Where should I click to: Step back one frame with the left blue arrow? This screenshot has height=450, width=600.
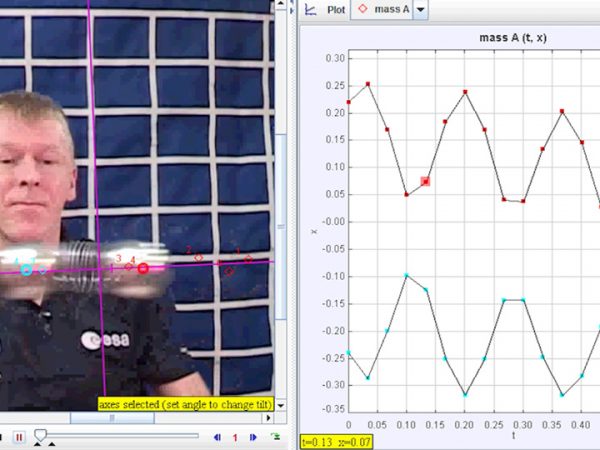coord(218,437)
